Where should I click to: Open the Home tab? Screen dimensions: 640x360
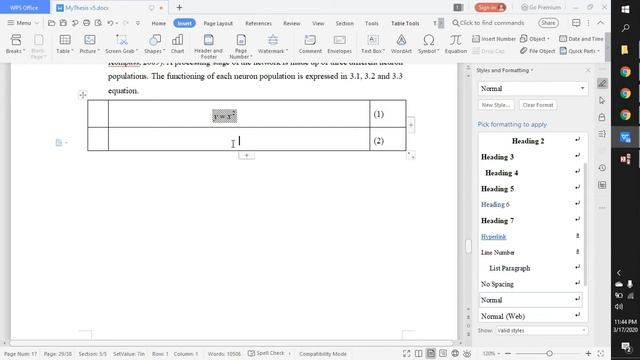159,24
